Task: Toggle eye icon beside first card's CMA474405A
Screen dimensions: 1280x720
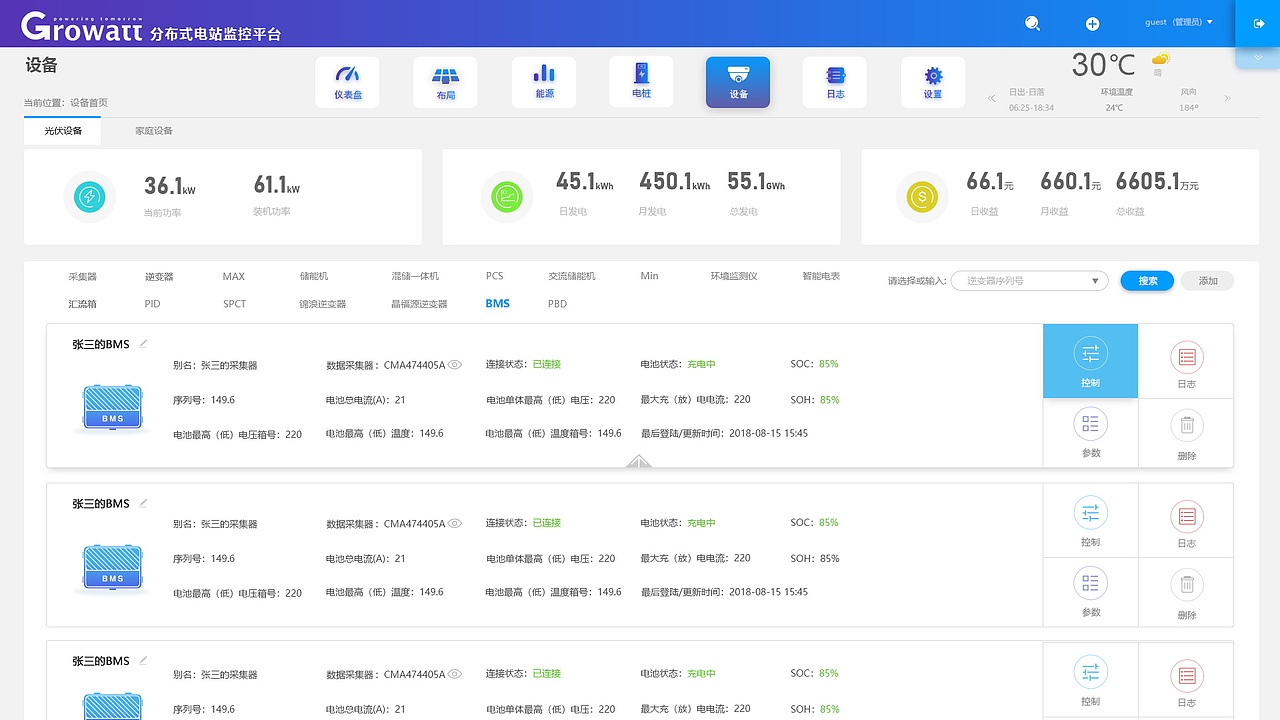Action: [455, 365]
